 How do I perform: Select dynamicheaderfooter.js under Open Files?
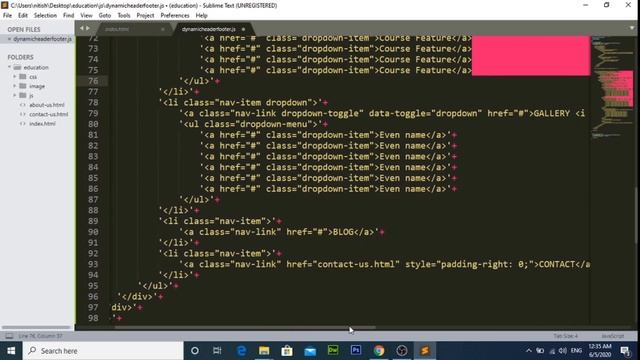pyautogui.click(x=42, y=39)
